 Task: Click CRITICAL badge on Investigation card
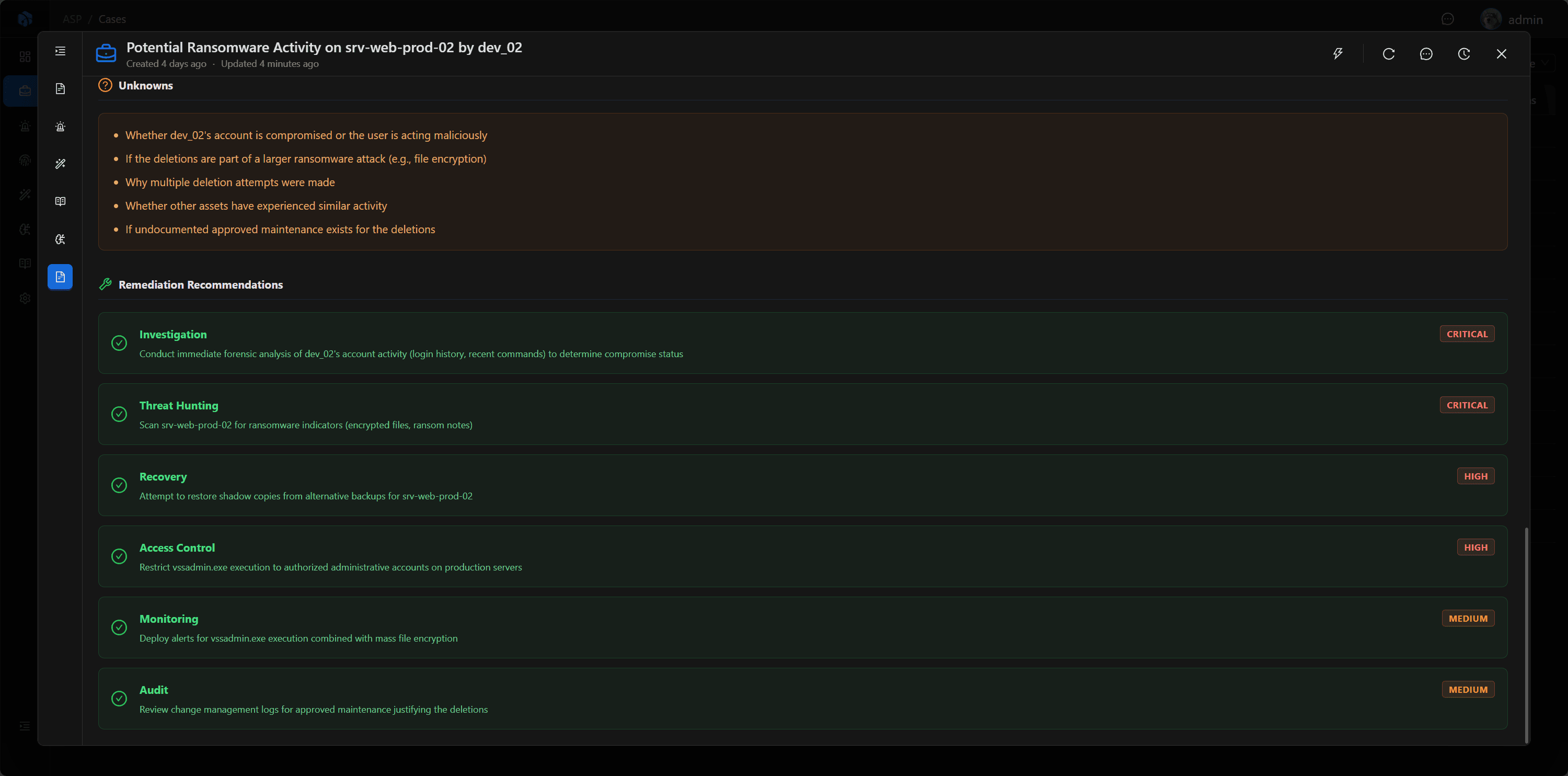1467,334
